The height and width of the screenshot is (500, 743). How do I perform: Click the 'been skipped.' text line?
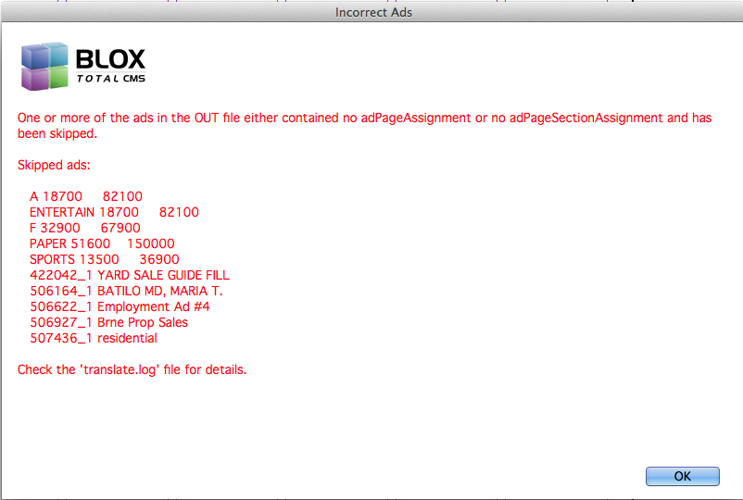click(57, 133)
